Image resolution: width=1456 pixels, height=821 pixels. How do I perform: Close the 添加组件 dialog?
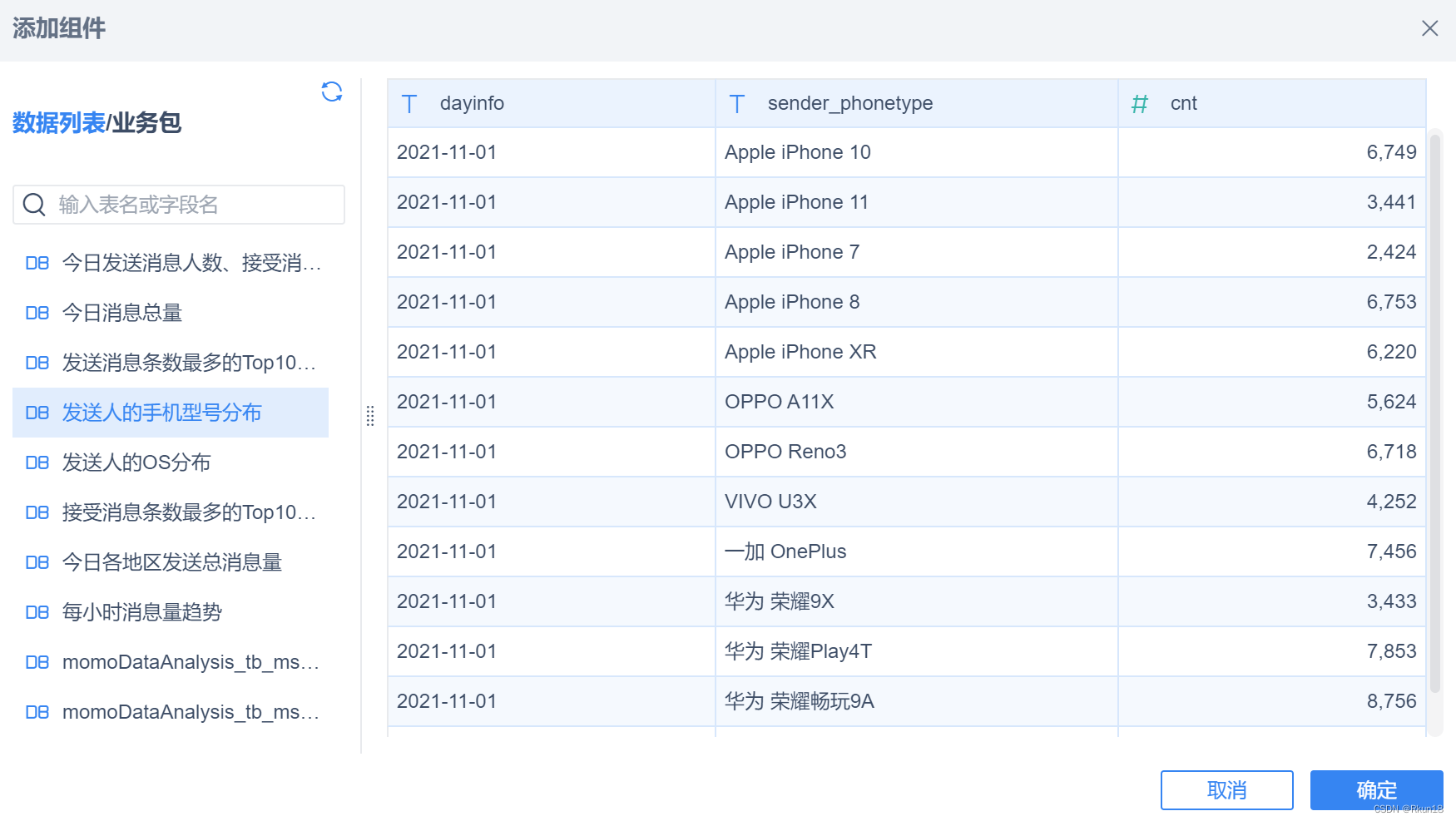point(1429,28)
